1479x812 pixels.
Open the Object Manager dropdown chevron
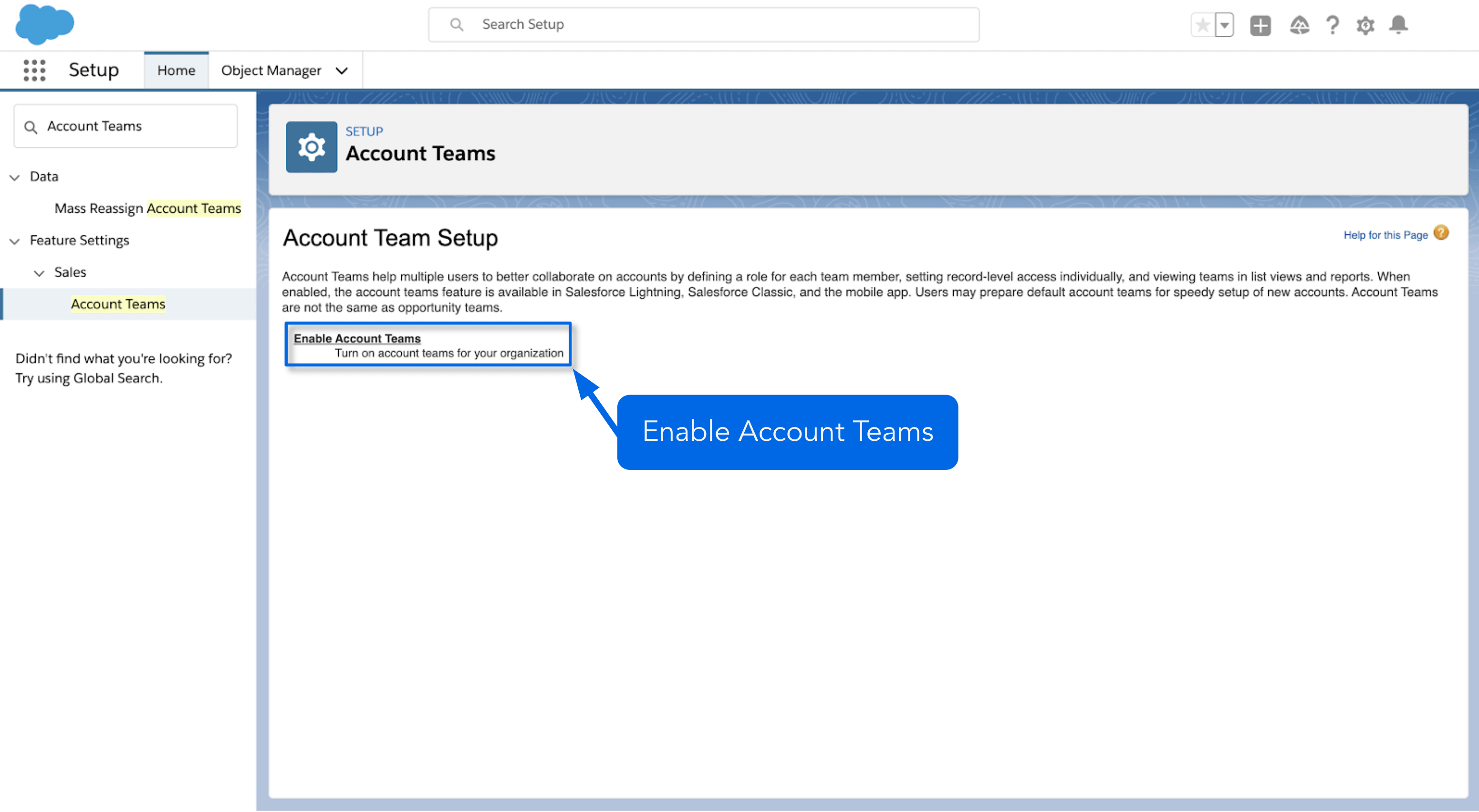pyautogui.click(x=341, y=70)
